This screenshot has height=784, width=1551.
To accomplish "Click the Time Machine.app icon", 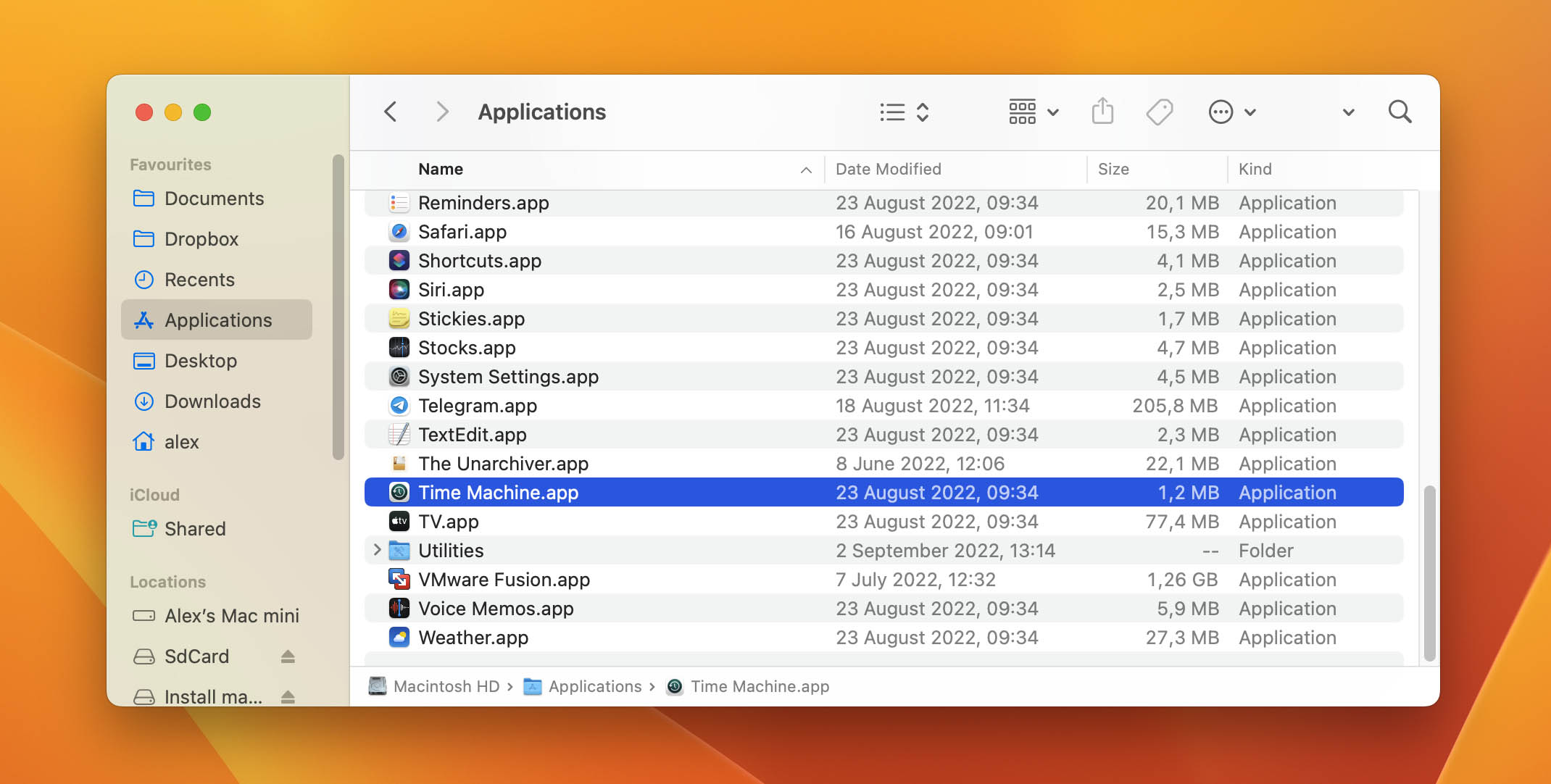I will [398, 492].
